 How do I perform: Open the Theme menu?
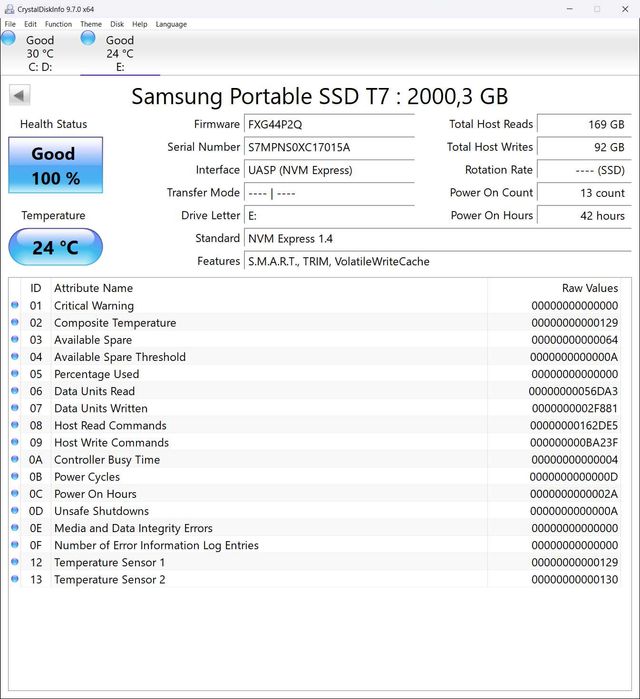pos(91,24)
